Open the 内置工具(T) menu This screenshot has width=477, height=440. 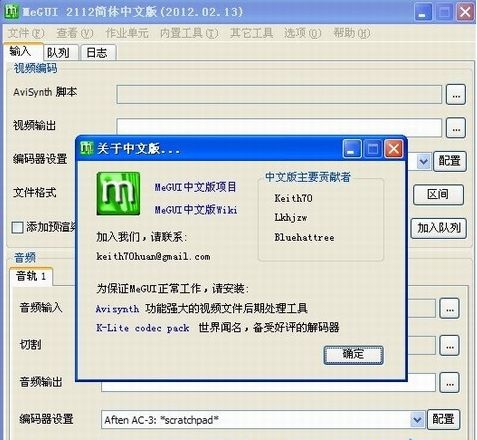pyautogui.click(x=189, y=33)
